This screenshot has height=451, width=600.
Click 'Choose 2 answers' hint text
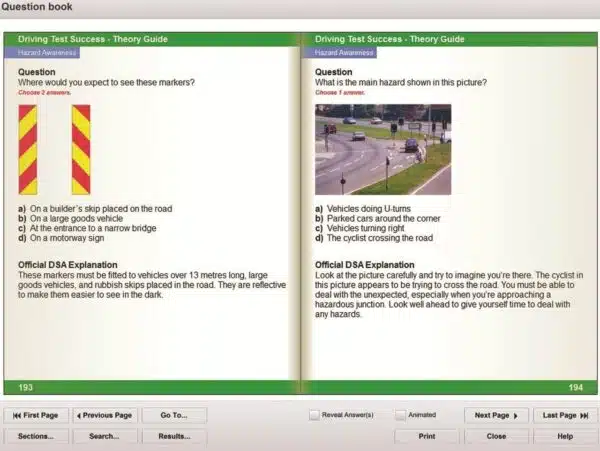44,93
